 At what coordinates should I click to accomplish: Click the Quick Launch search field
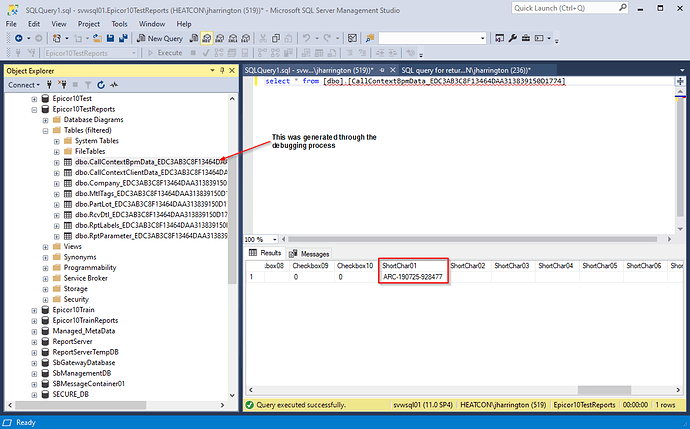pos(566,8)
